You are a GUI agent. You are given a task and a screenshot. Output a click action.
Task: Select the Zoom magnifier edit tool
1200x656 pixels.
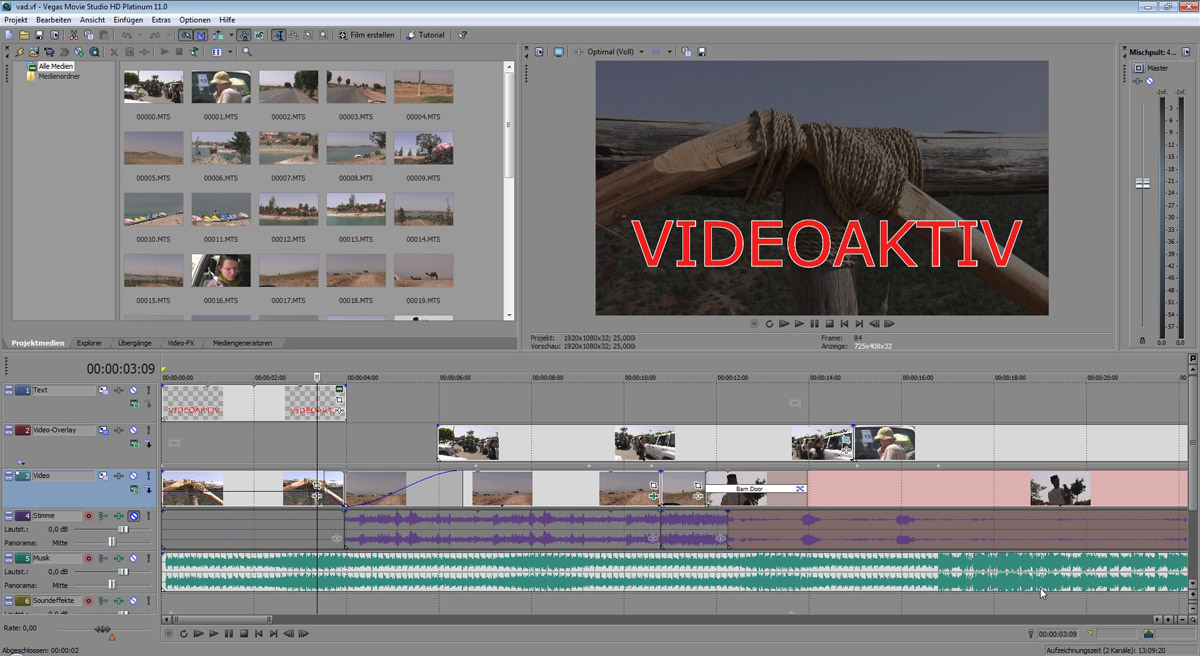click(323, 35)
